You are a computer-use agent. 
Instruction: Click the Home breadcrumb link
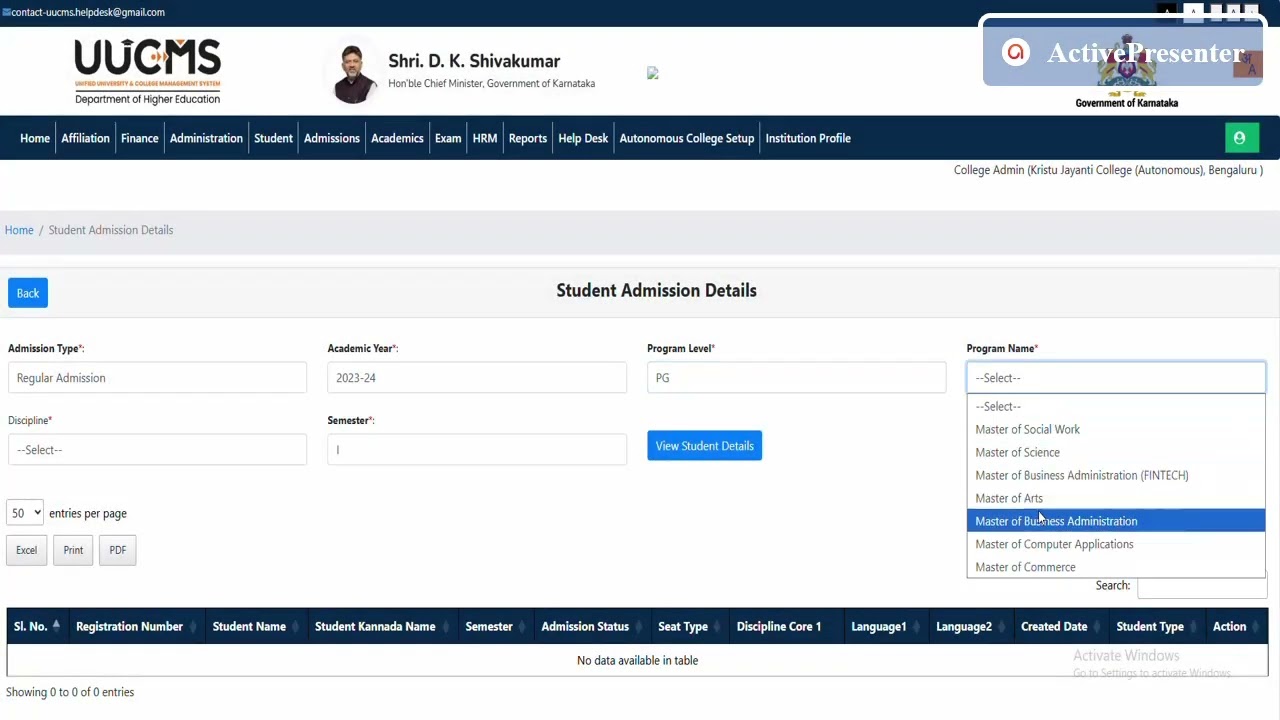19,230
